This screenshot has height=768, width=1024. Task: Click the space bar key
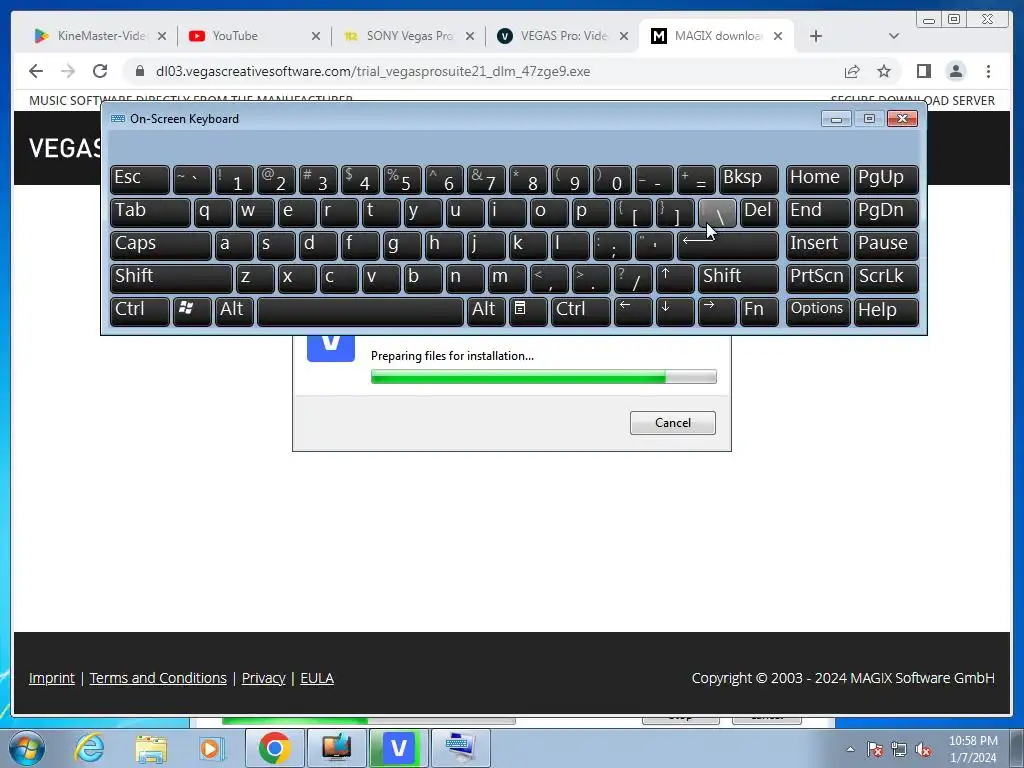click(360, 311)
